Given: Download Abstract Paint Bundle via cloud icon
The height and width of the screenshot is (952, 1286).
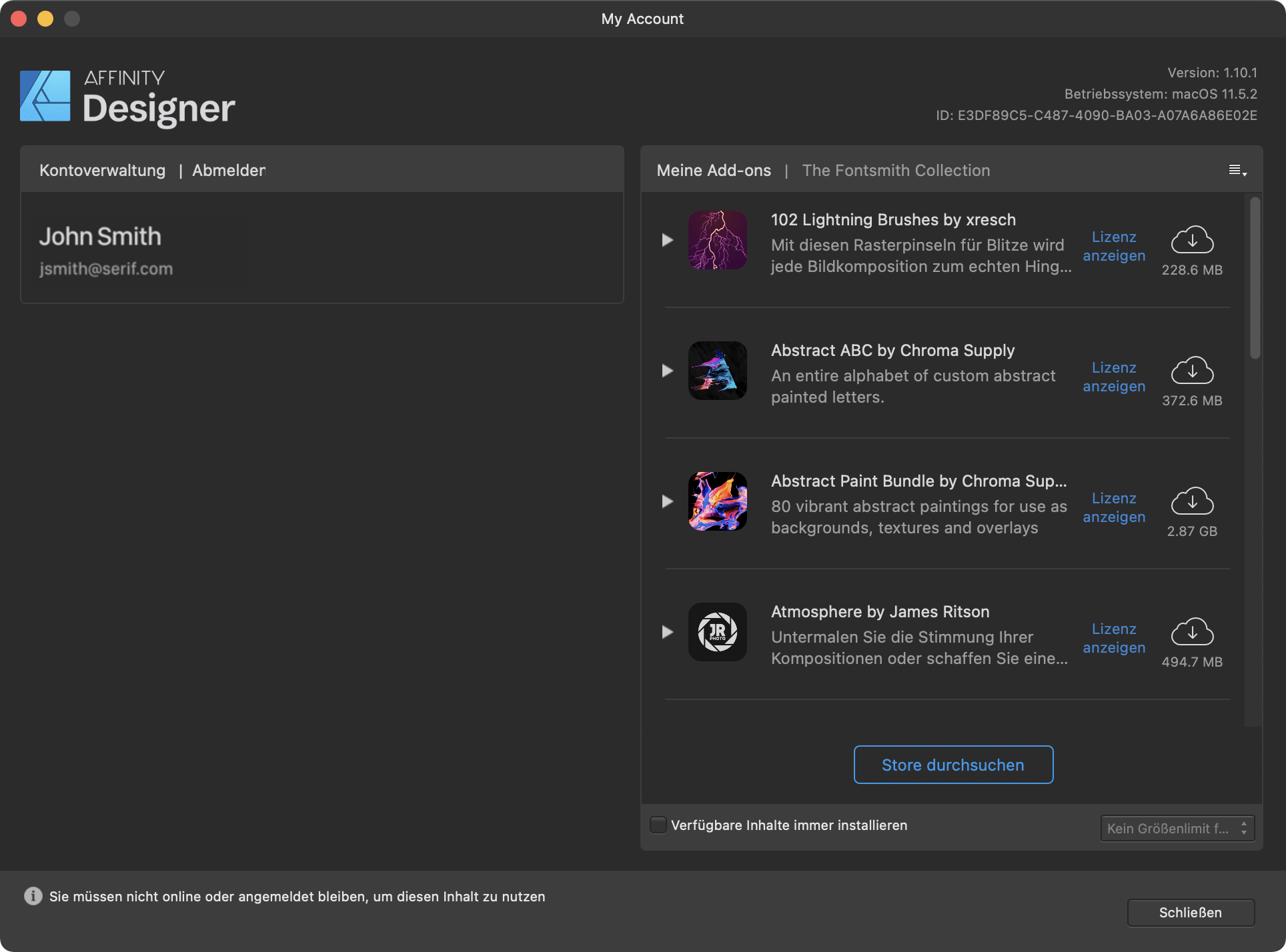Looking at the screenshot, I should pyautogui.click(x=1192, y=501).
